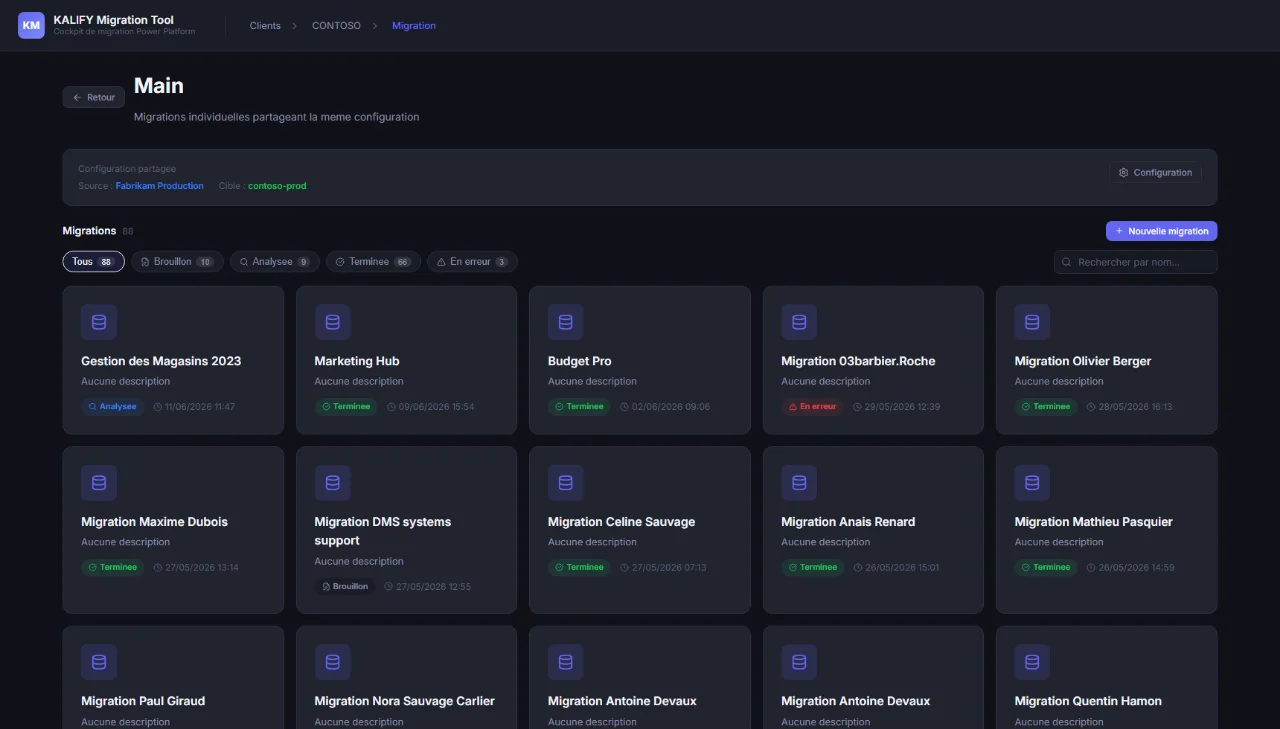This screenshot has height=729, width=1280.
Task: Click database icon on Budget Pro card
Action: pos(565,322)
